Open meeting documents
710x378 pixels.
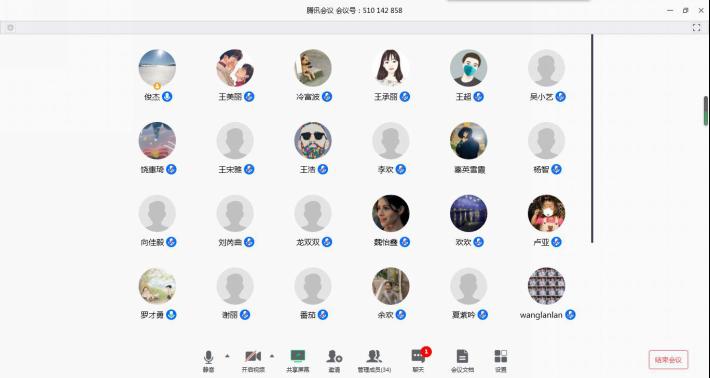[x=462, y=361]
